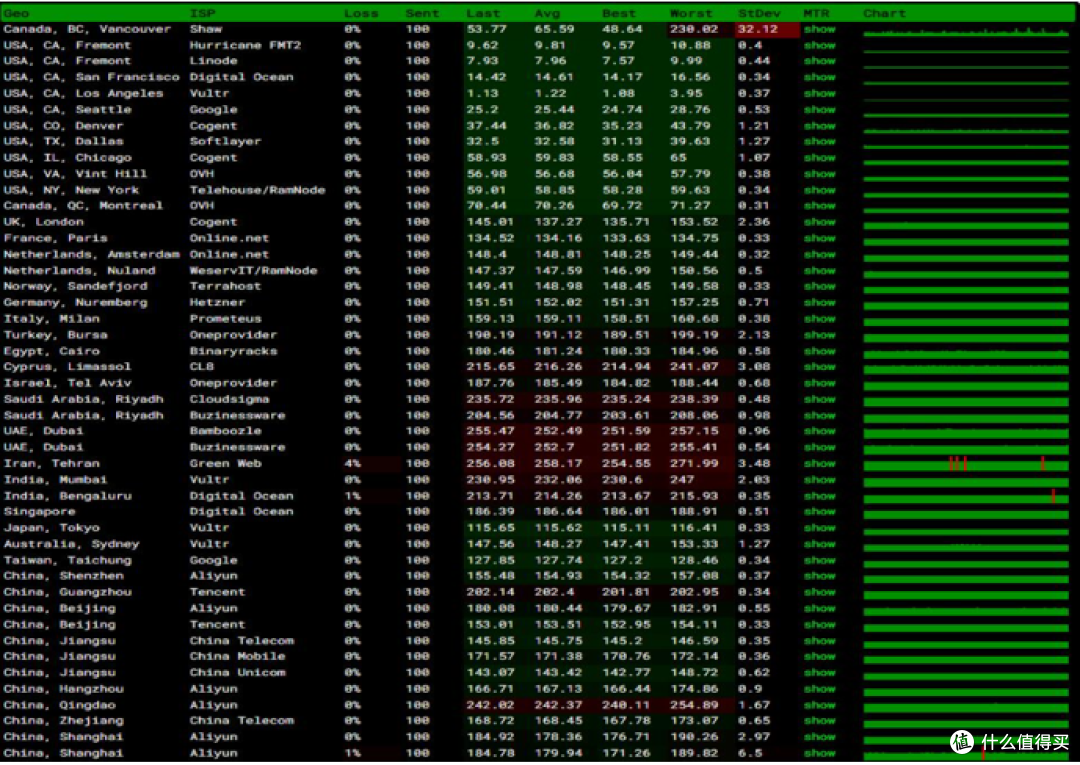Screen dimensions: 1080x765
Task: Open the show link for Taiwan, Taichung
Action: pyautogui.click(x=820, y=560)
